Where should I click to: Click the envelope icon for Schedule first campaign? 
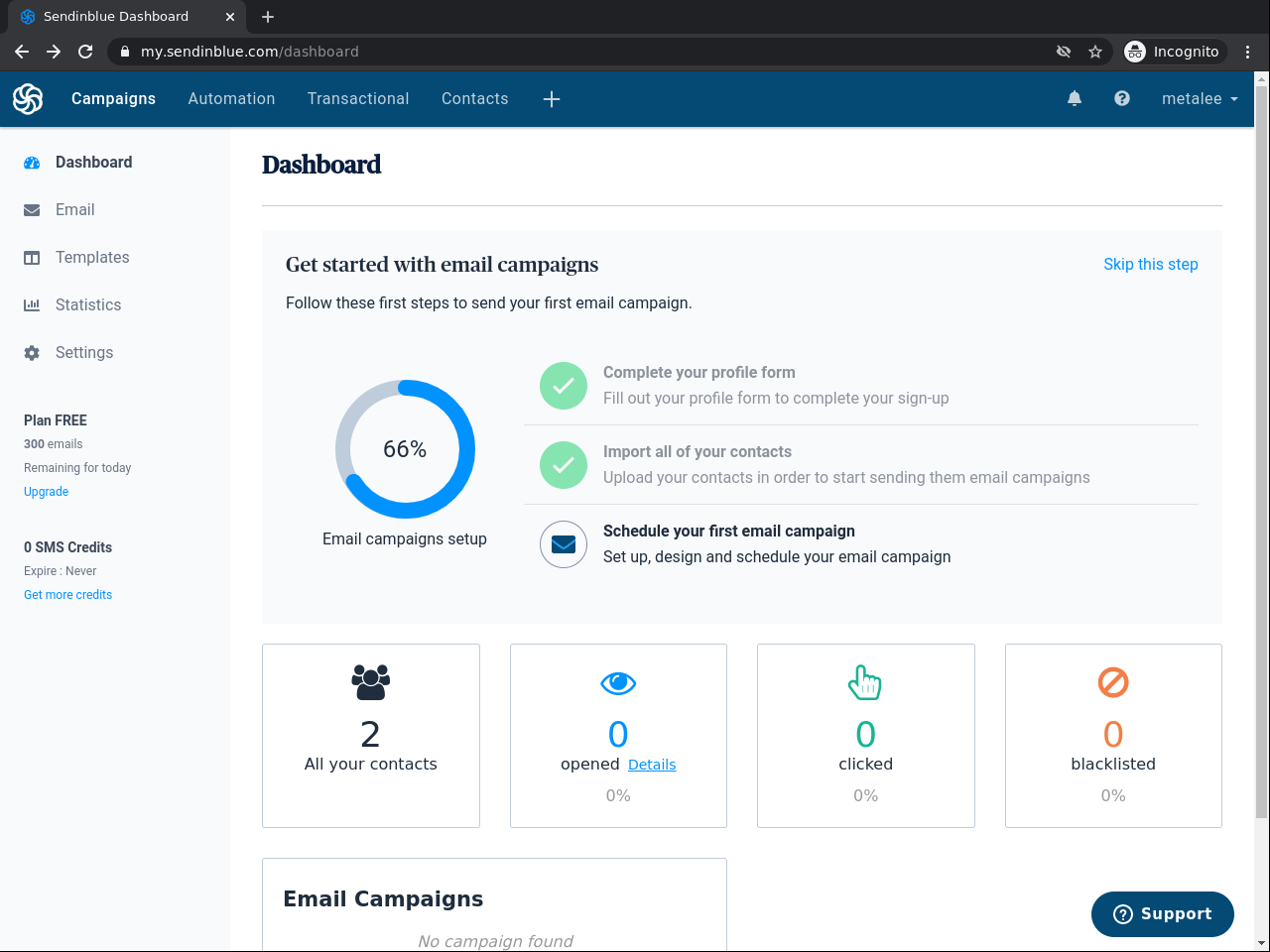pyautogui.click(x=564, y=544)
